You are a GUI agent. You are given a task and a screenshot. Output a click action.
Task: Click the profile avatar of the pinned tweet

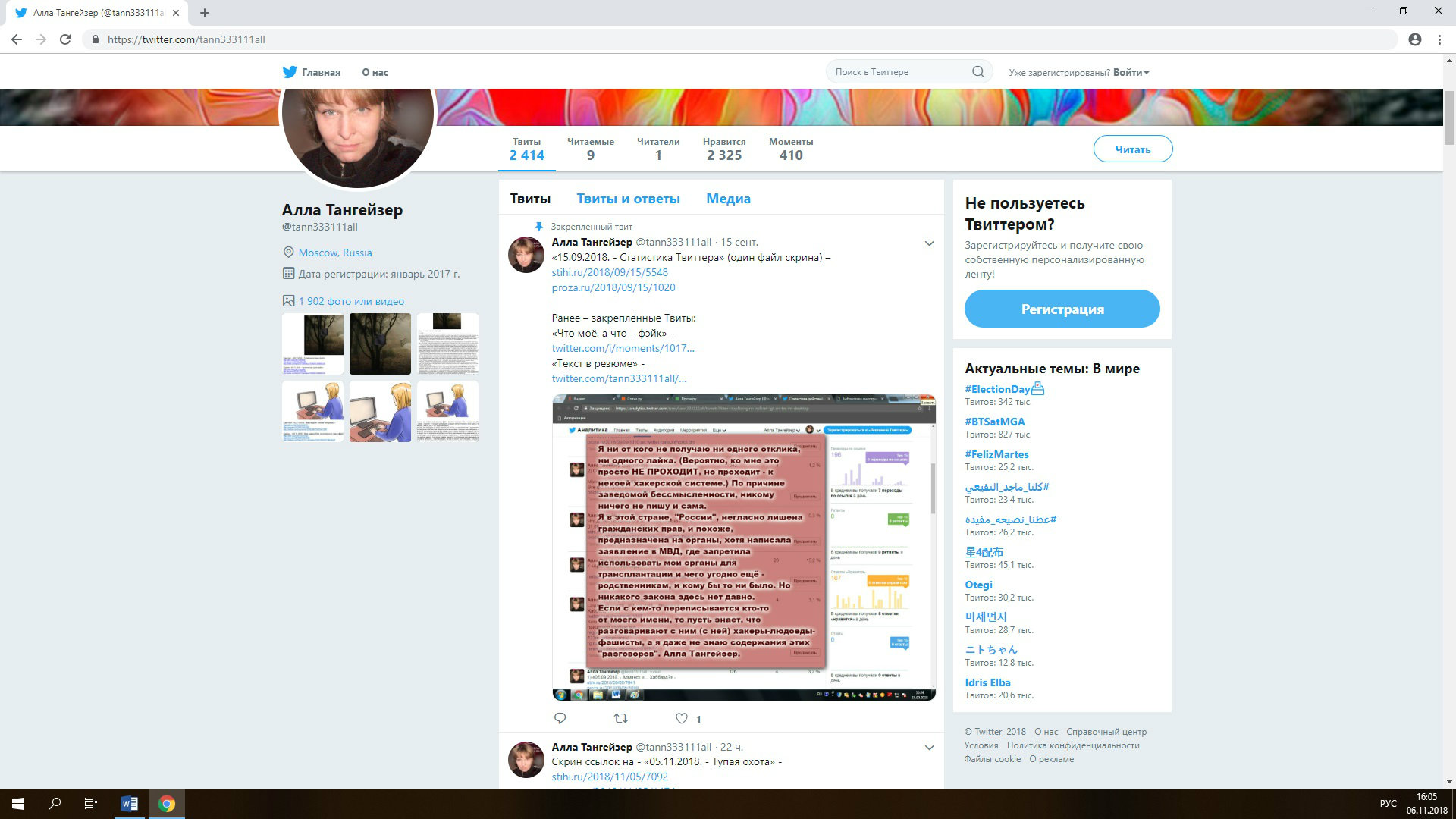point(526,255)
